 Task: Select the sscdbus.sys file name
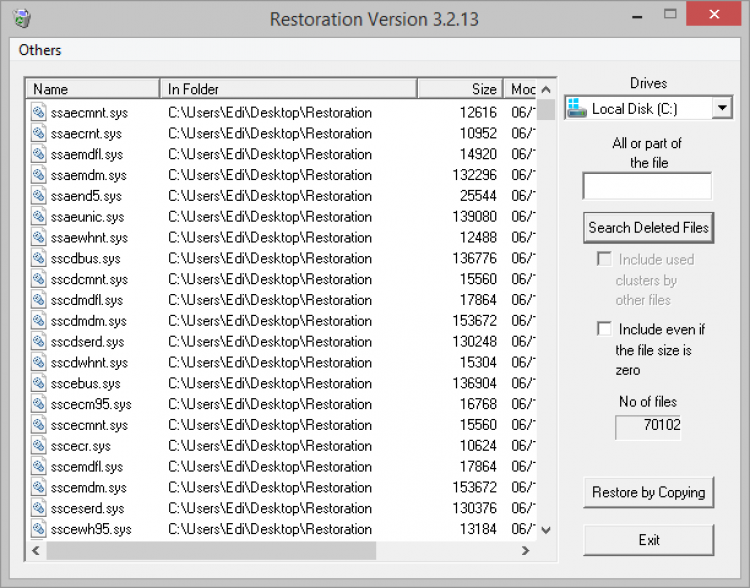tap(86, 259)
